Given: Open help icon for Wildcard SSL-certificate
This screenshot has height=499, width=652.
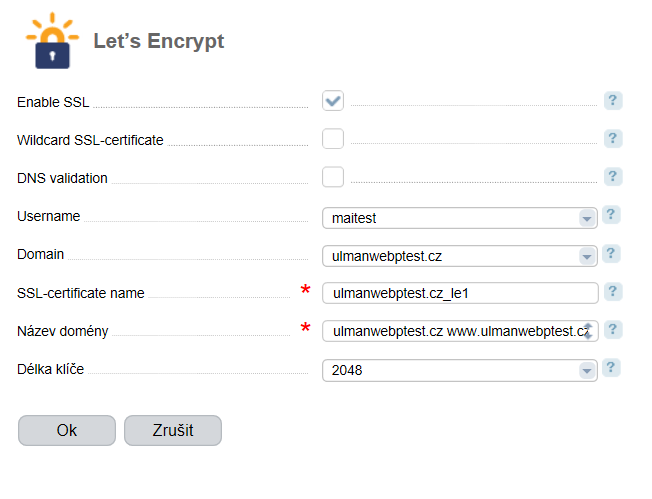Looking at the screenshot, I should point(613,138).
